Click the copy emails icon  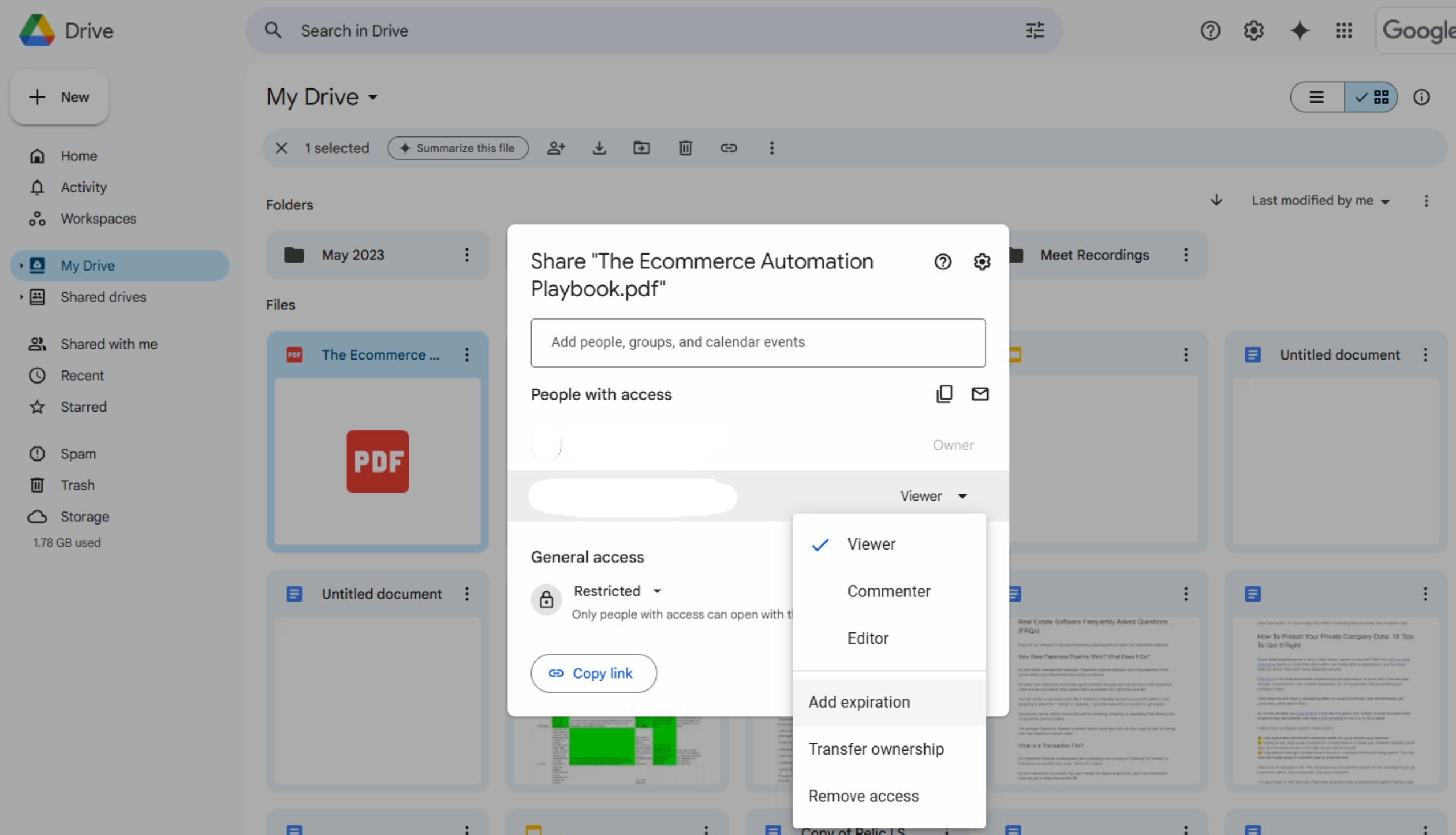point(944,394)
